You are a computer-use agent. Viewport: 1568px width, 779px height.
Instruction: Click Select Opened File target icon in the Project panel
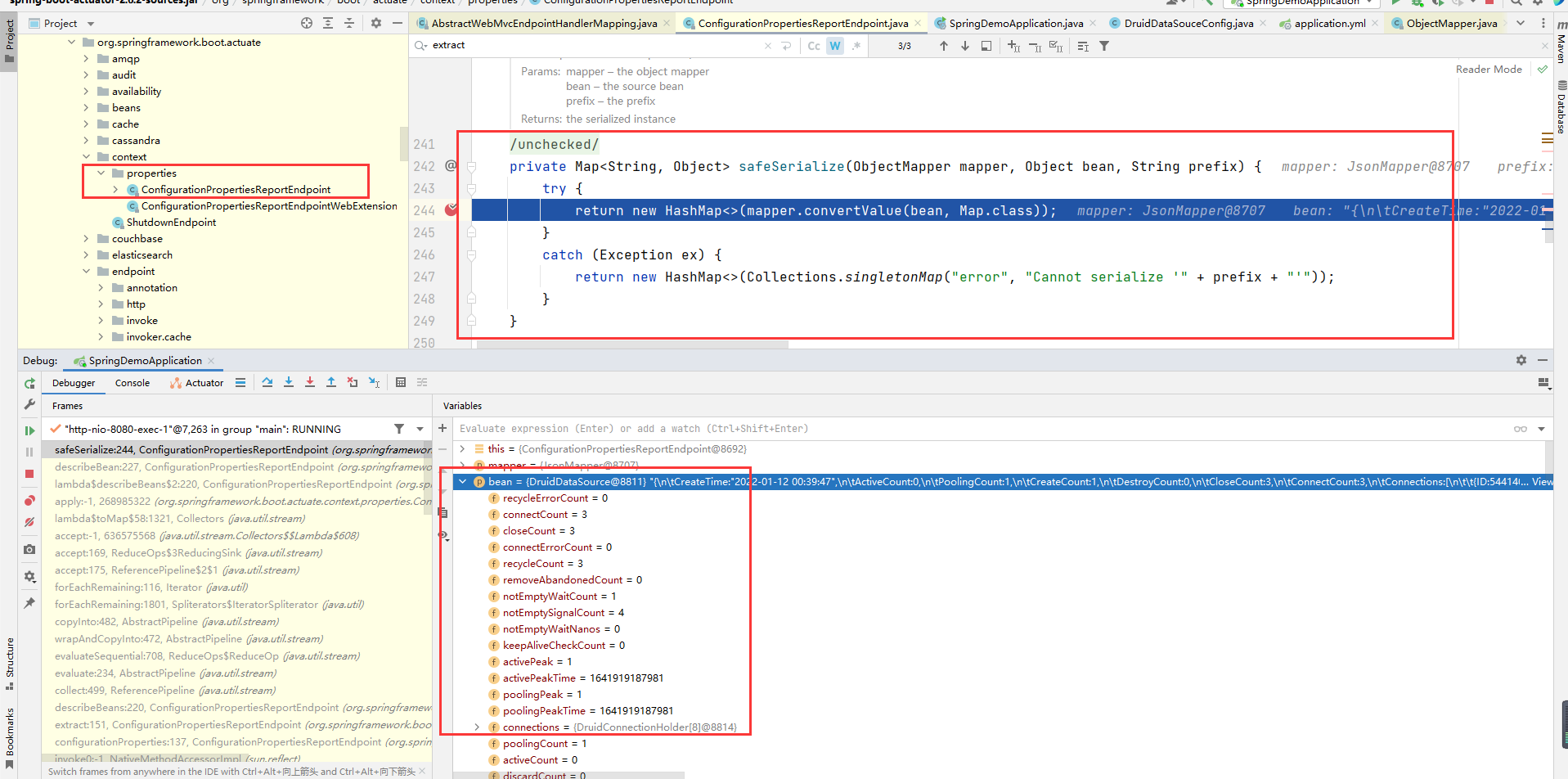307,23
